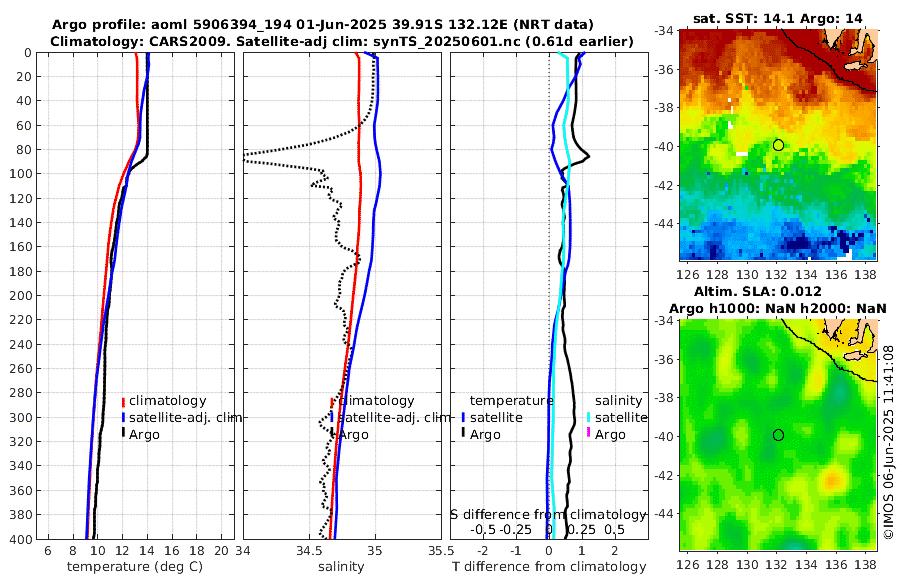The image size is (900, 580).
Task: Click the -2 T difference tick label
Action: [483, 551]
